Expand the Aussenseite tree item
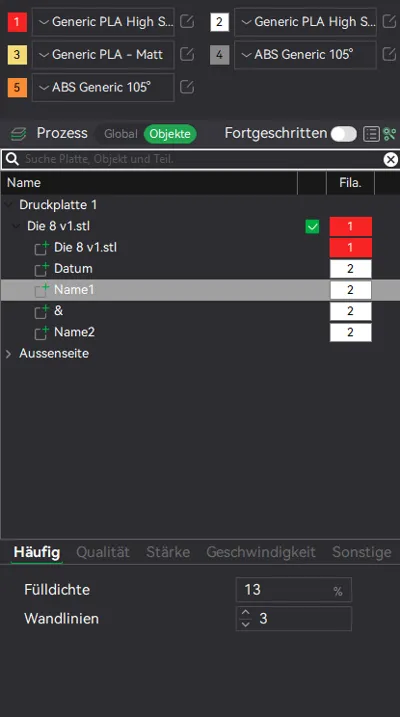The width and height of the screenshot is (400, 717). point(8,353)
